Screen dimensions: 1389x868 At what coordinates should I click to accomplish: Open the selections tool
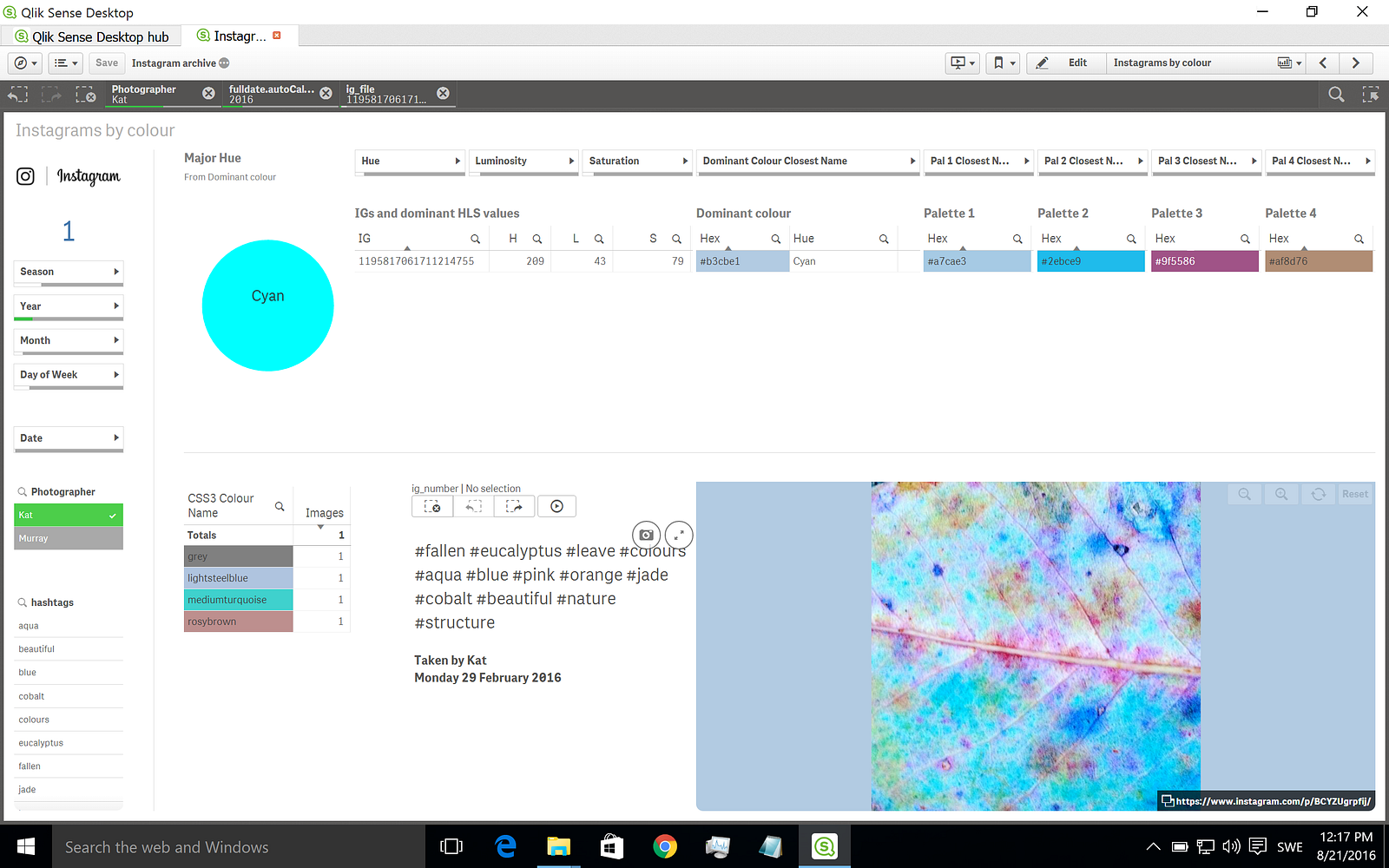(x=1370, y=95)
